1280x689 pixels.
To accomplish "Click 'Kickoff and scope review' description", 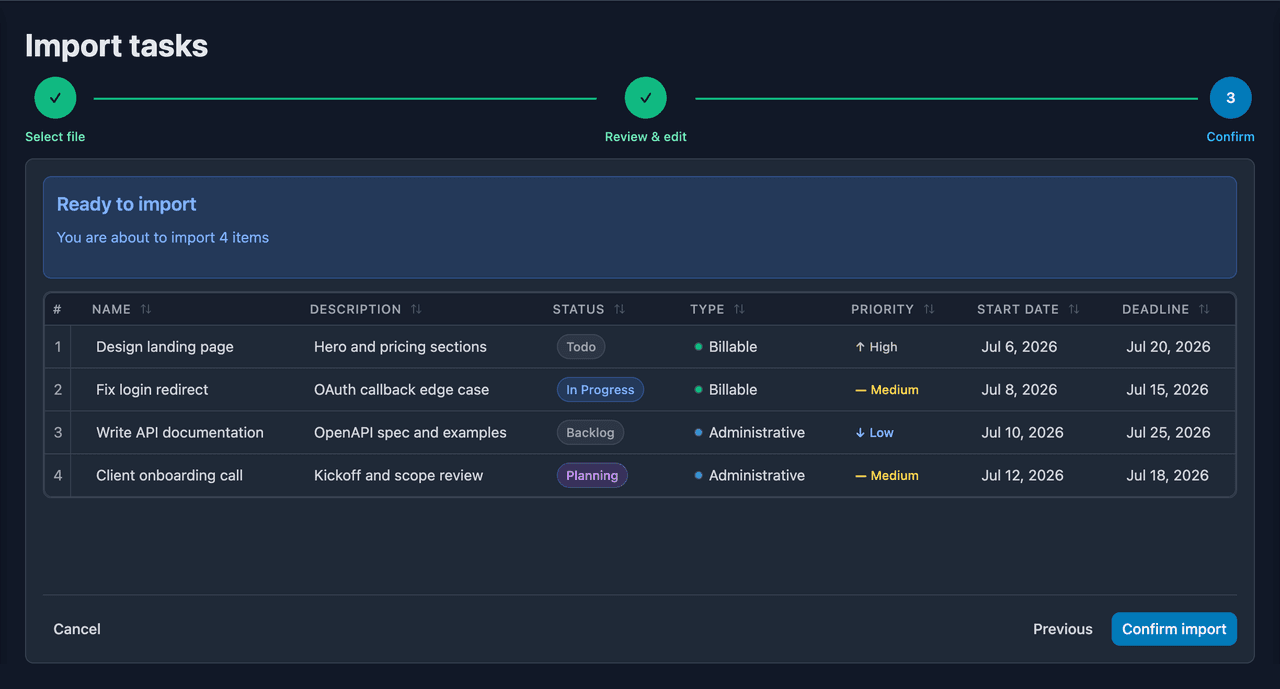I will tap(398, 476).
